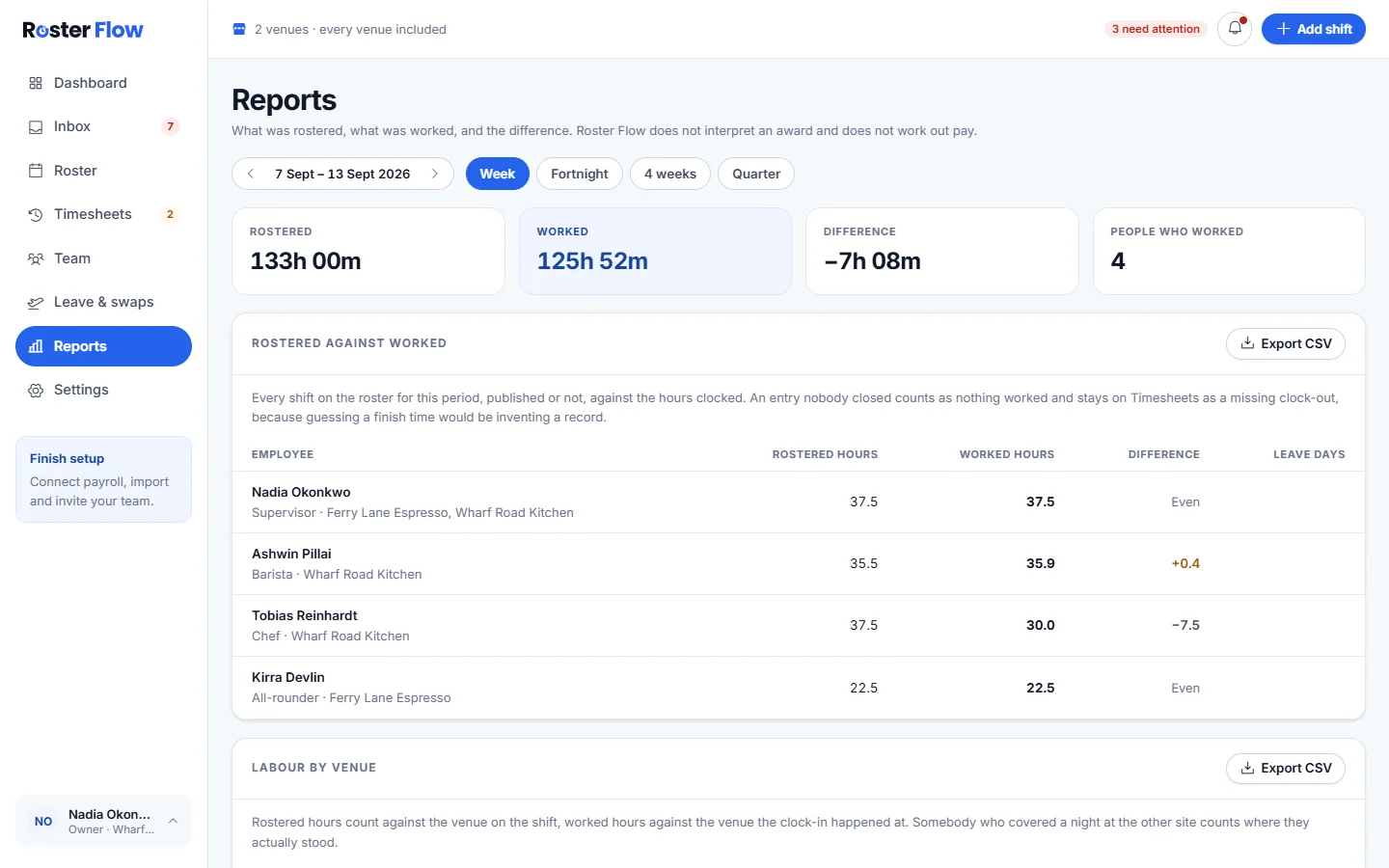This screenshot has height=868, width=1389.
Task: Select the Week period tab
Action: coord(498,174)
